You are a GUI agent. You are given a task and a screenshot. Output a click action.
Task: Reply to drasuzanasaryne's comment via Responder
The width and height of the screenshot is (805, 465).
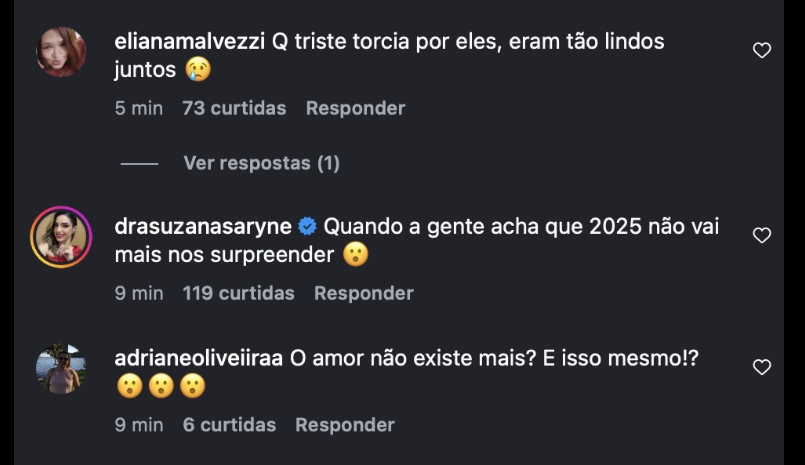point(363,293)
